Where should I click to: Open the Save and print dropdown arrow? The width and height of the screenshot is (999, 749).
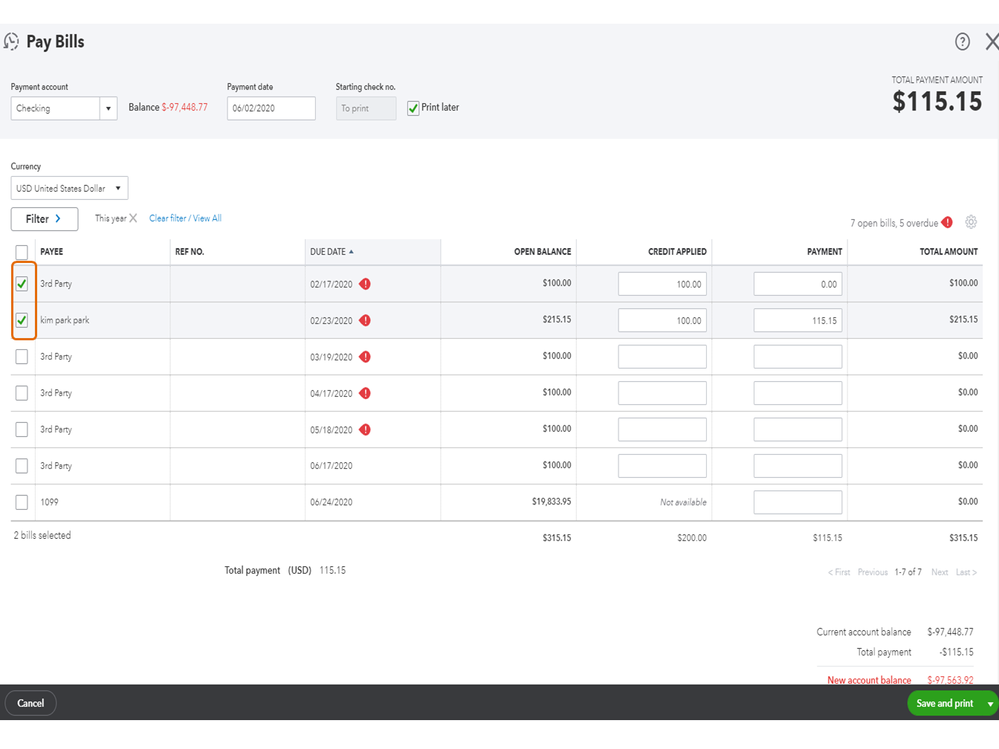pyautogui.click(x=990, y=704)
